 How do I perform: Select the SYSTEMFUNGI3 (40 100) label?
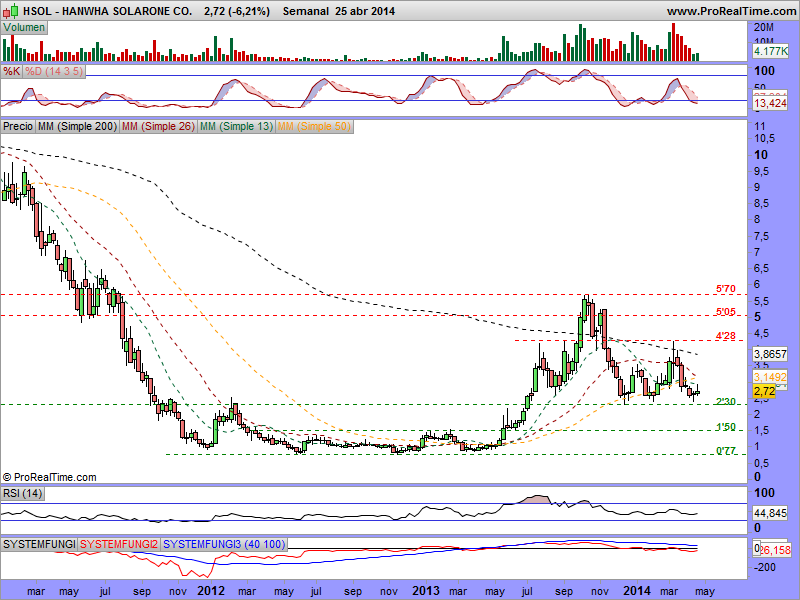point(224,544)
